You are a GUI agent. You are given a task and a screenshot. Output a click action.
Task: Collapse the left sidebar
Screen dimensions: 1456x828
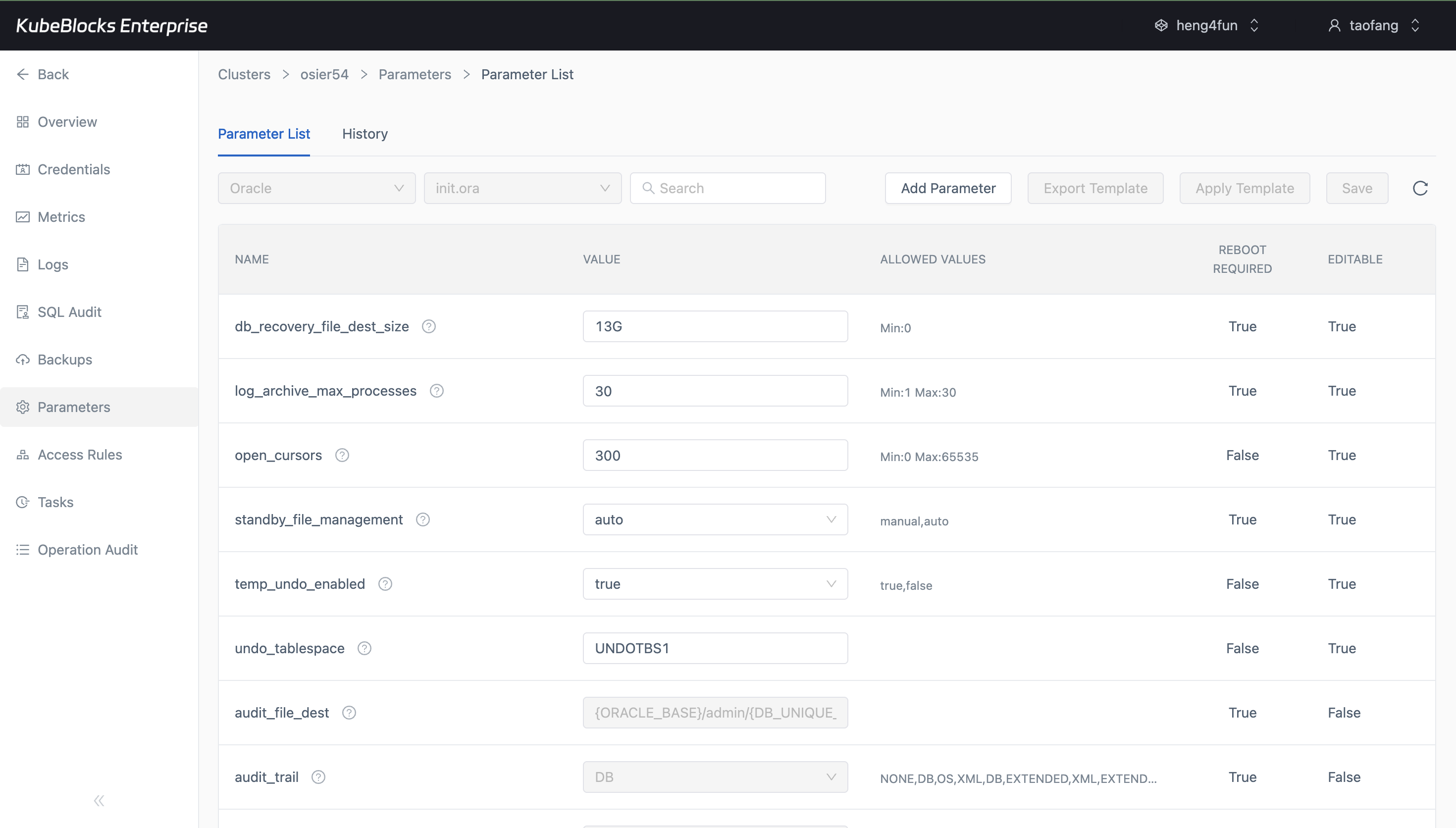[99, 800]
